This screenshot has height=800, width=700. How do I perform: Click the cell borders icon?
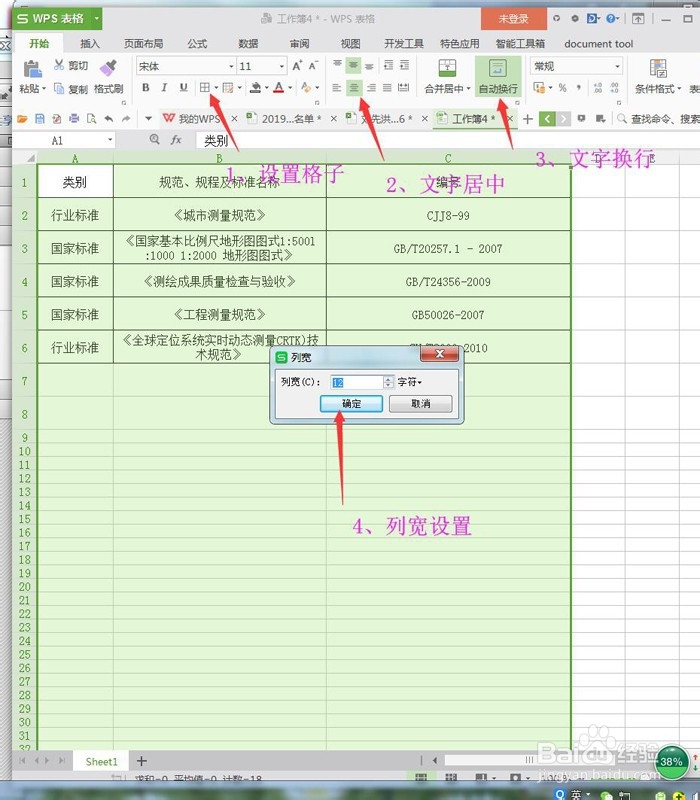tap(205, 88)
